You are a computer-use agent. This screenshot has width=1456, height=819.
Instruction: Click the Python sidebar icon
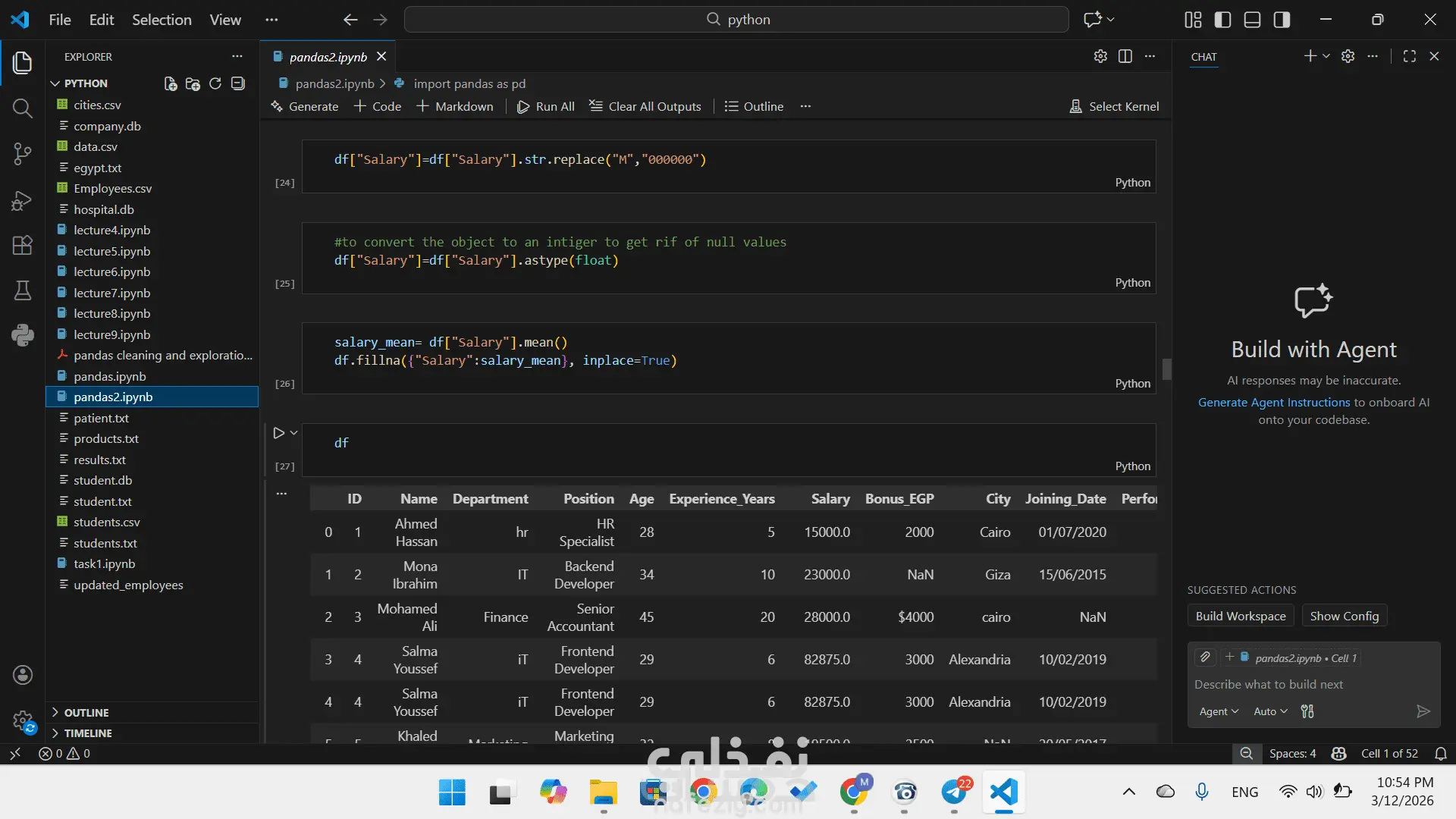coord(23,334)
